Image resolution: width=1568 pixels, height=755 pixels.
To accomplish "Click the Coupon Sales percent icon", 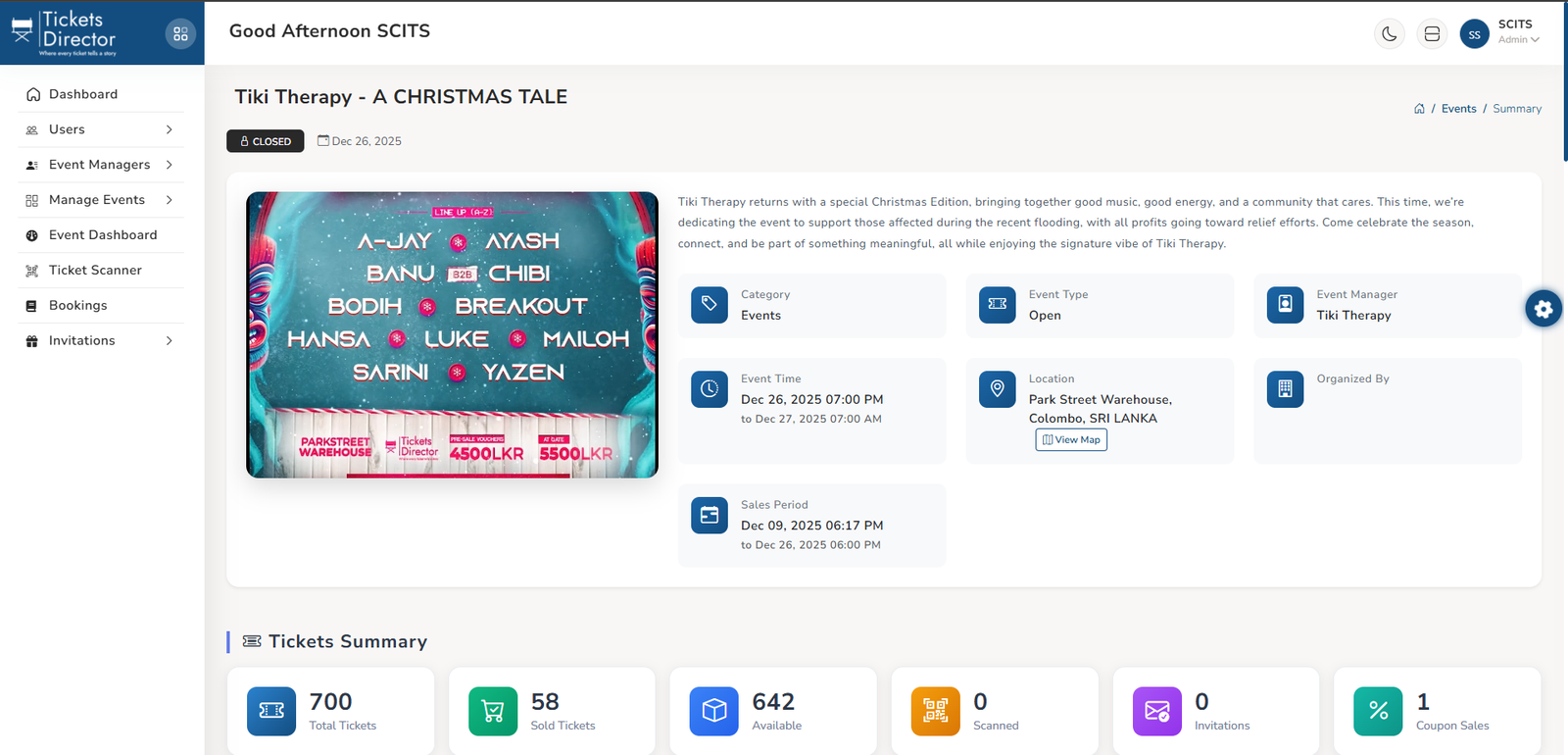I will pos(1378,711).
